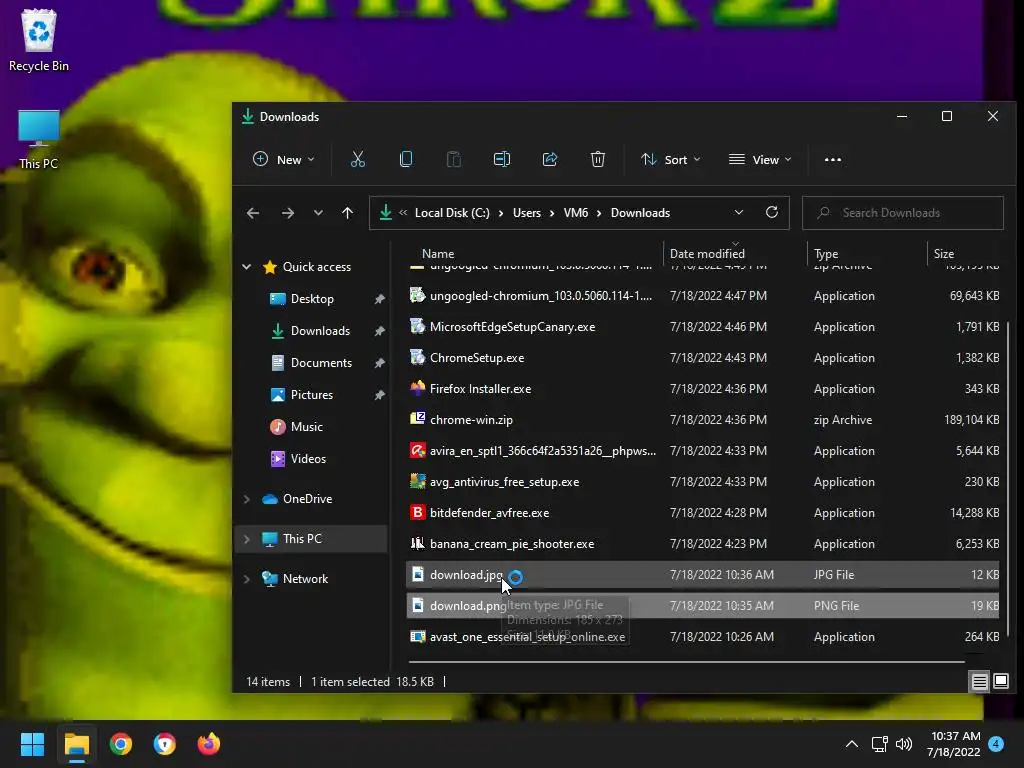Select Desktop in navigation pane
1024x768 pixels.
pos(312,298)
